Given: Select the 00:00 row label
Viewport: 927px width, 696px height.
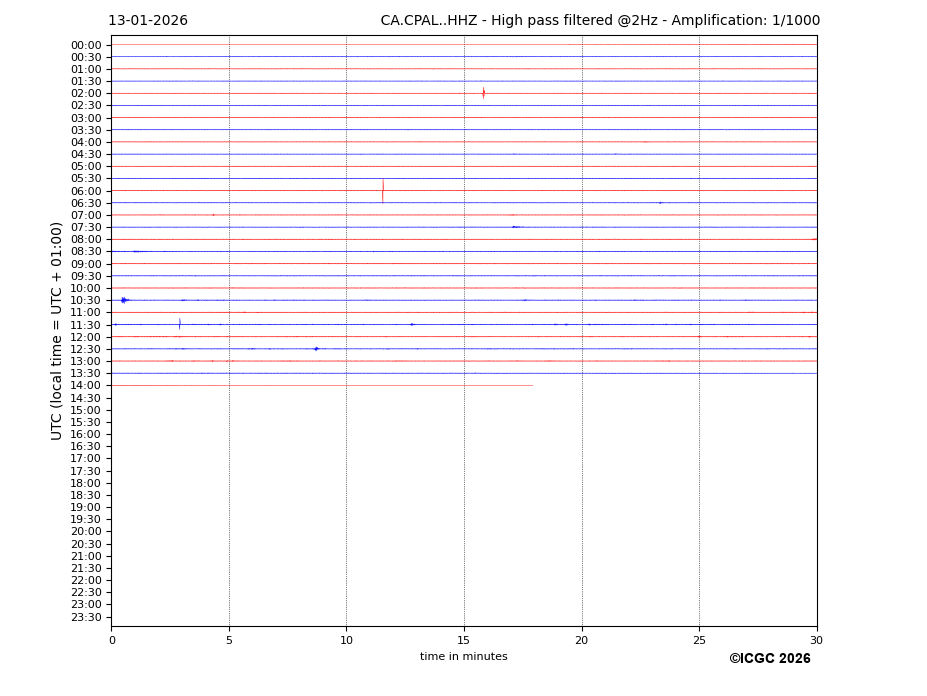Looking at the screenshot, I should [86, 45].
